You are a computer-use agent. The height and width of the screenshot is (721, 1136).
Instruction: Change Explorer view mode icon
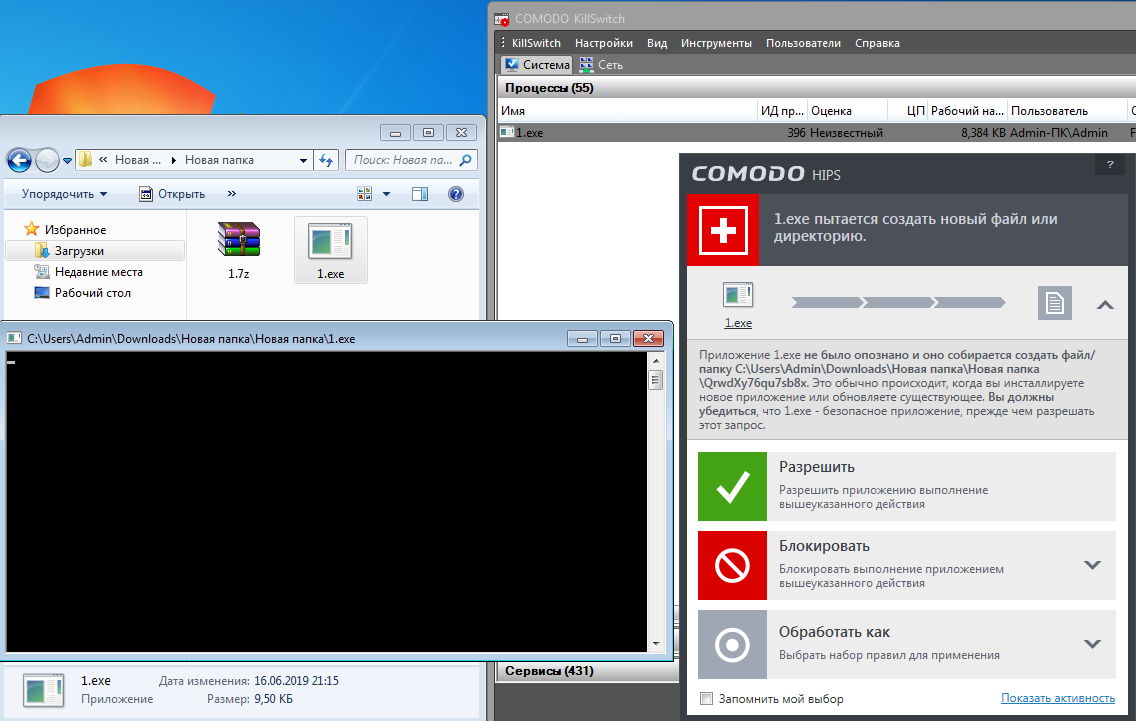[x=364, y=193]
